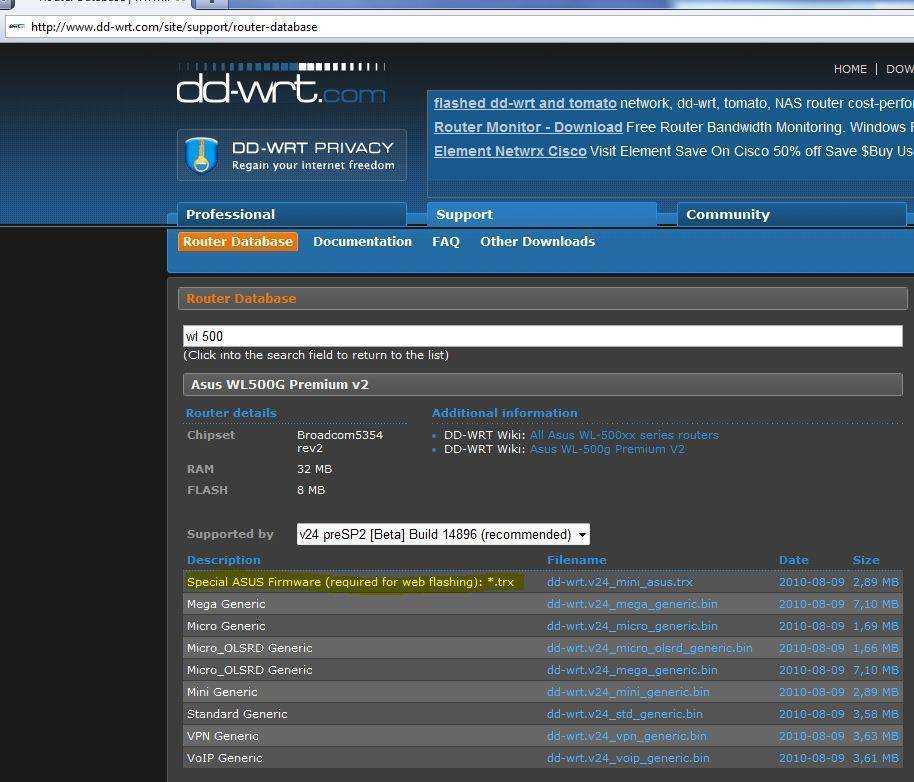Open the 'Supported by' build version dropdown
The height and width of the screenshot is (782, 914).
coord(443,534)
